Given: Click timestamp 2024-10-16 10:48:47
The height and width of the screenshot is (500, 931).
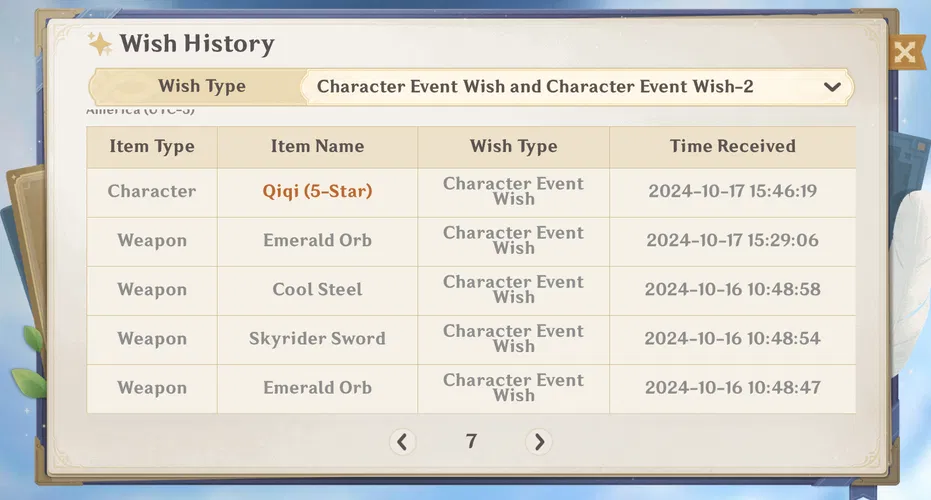Looking at the screenshot, I should 732,387.
